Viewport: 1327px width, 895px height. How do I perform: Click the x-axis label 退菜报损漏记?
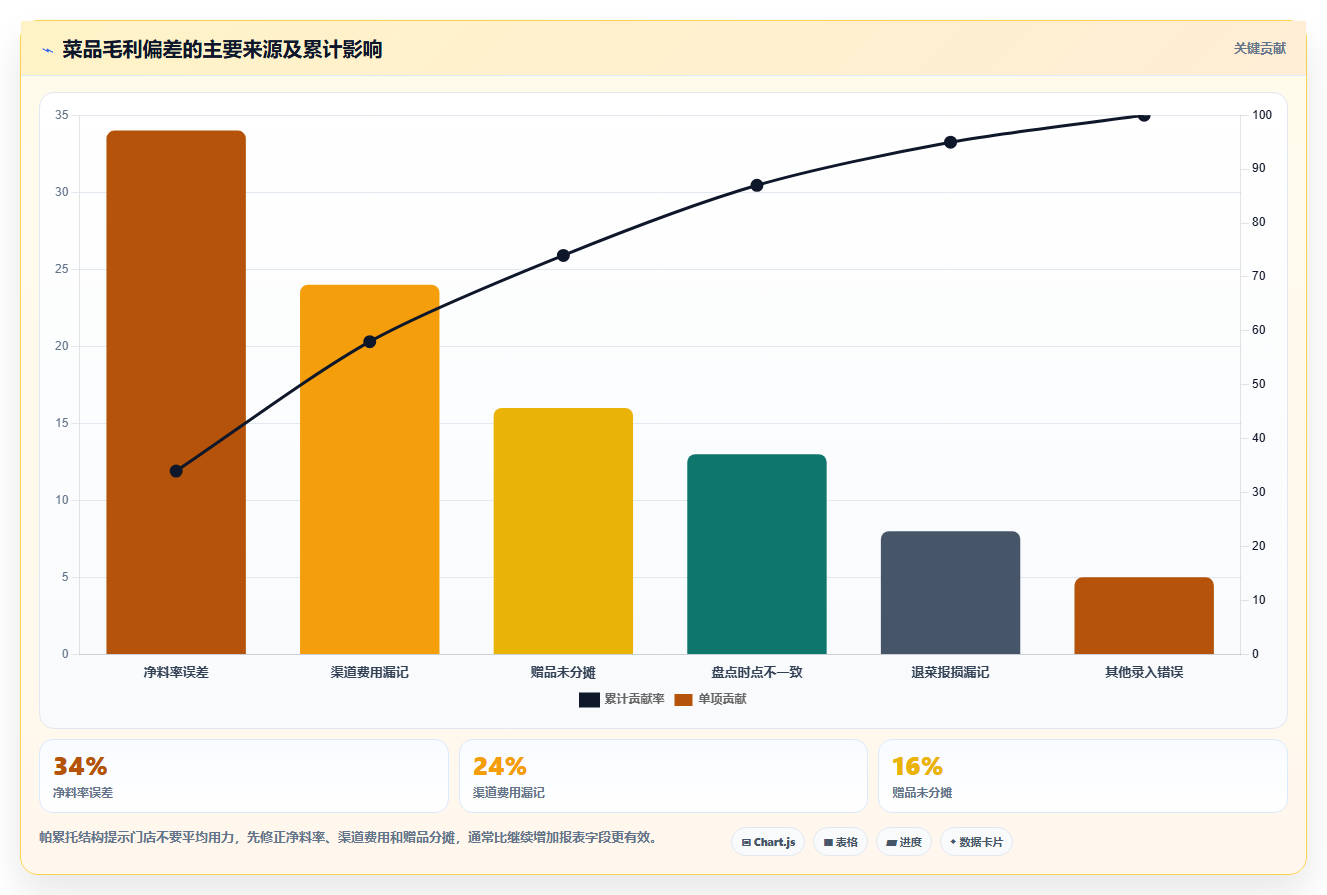point(950,672)
